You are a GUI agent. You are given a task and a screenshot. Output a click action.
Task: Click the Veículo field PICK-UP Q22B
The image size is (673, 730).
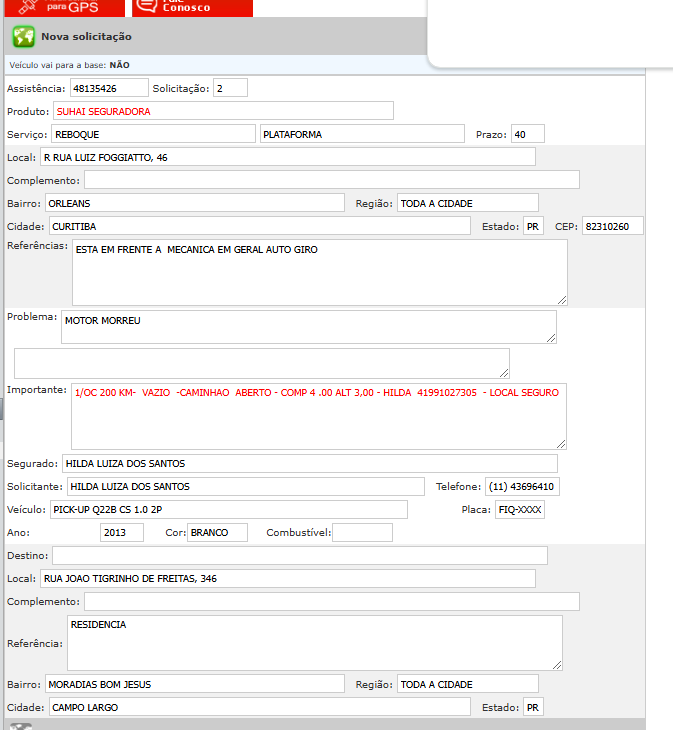click(229, 509)
